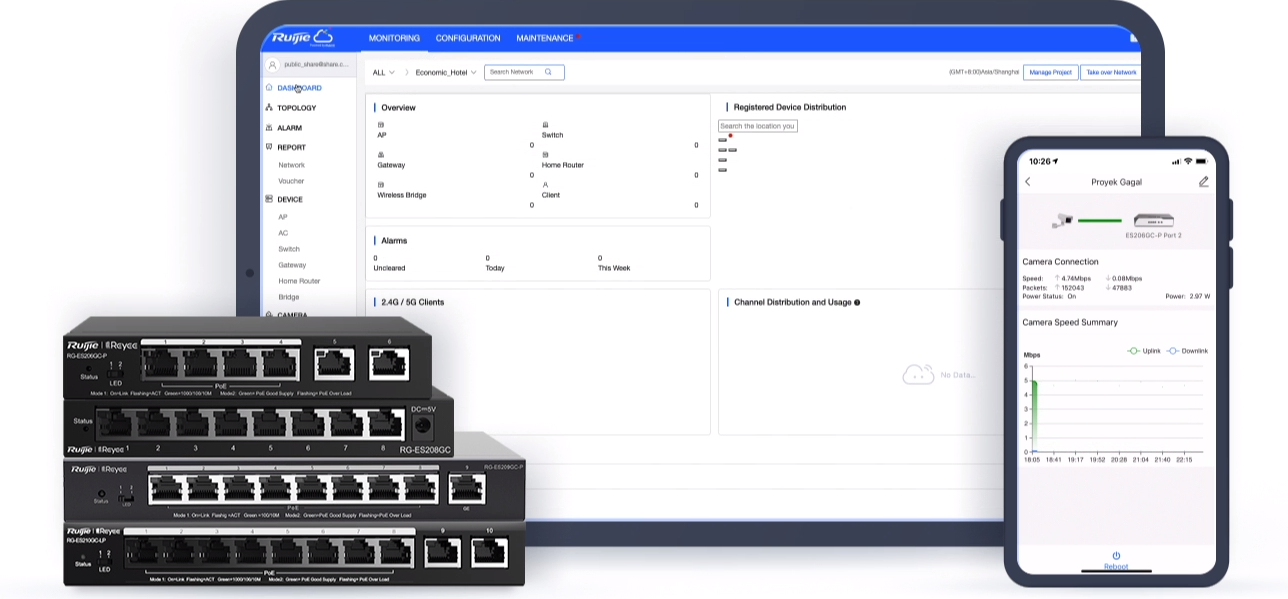Expand the ALL network dropdown
This screenshot has height=599, width=1288.
coord(383,72)
